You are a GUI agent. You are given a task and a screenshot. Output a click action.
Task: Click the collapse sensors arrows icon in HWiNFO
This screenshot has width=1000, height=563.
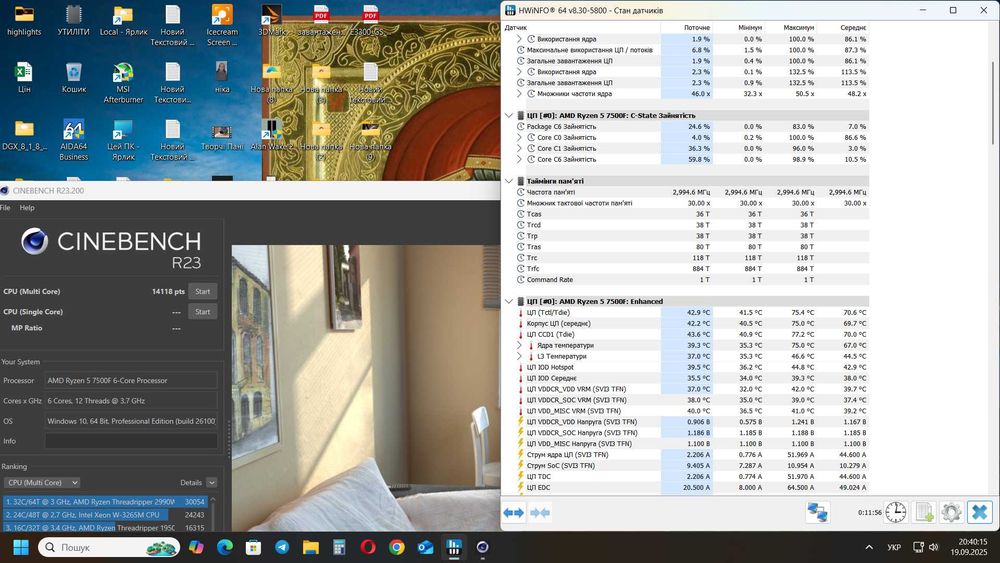point(540,513)
